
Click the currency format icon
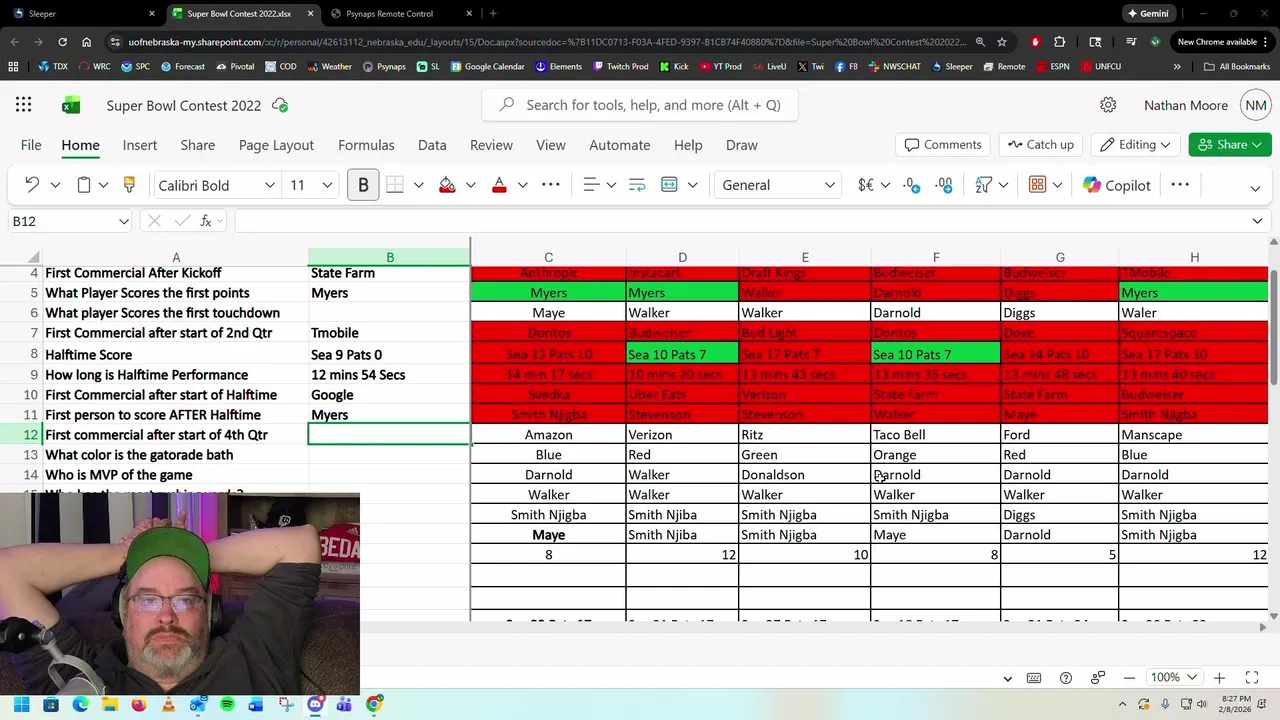pyautogui.click(x=866, y=185)
